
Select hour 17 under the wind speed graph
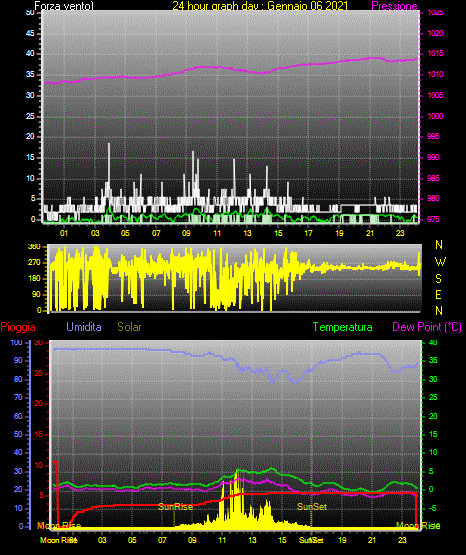pos(309,233)
